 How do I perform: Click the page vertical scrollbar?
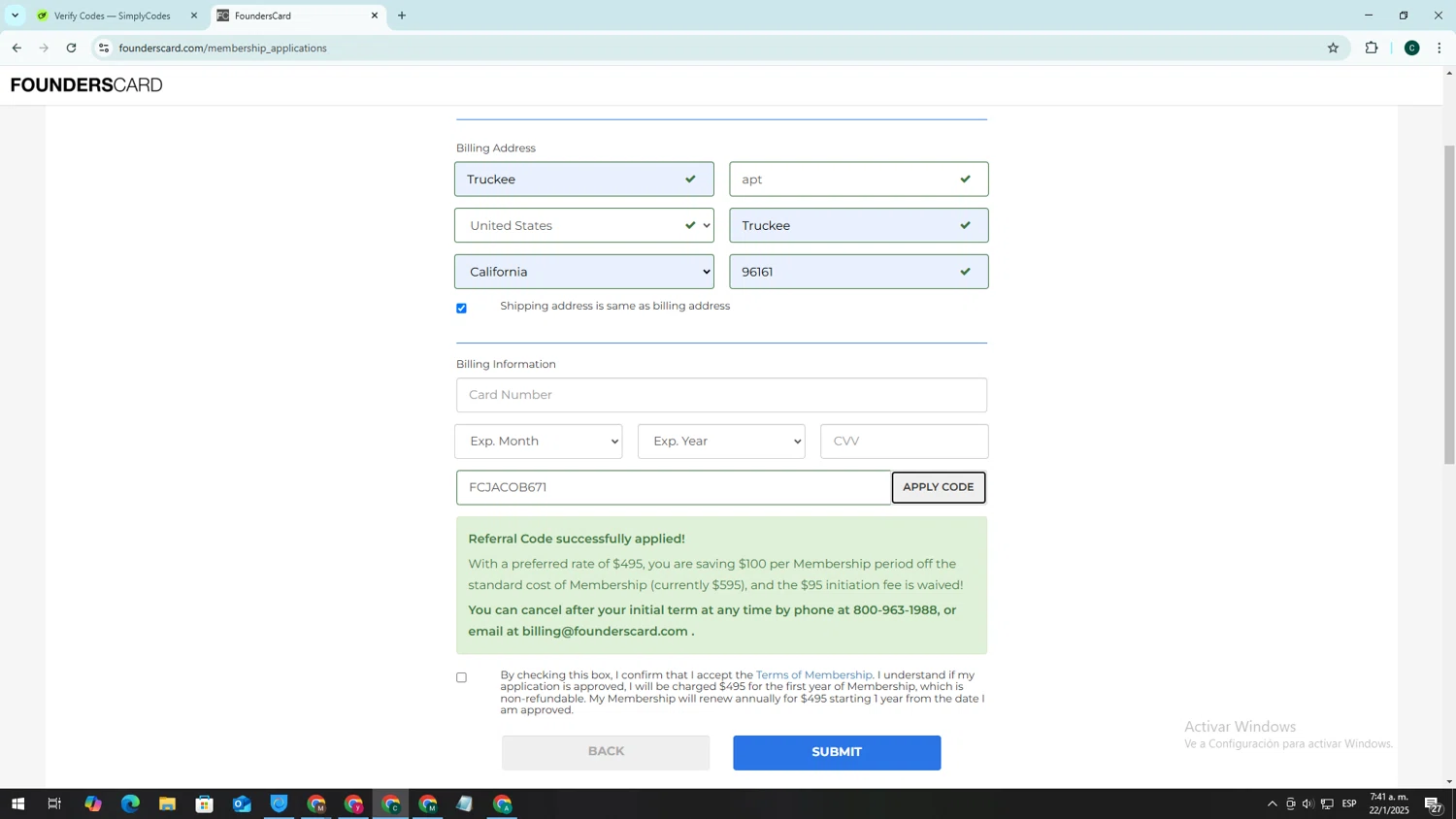1449,305
